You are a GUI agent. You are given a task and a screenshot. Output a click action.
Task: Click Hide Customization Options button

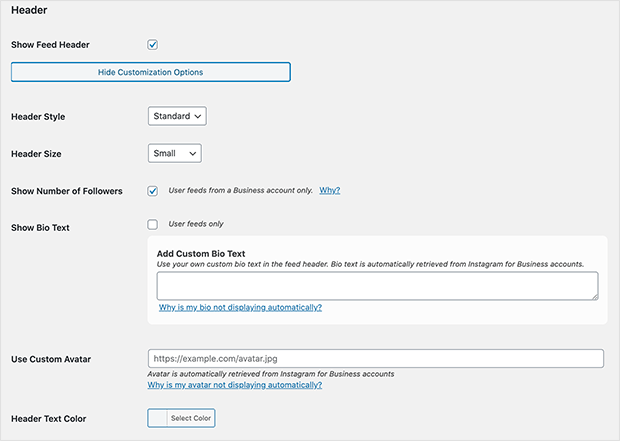[151, 72]
